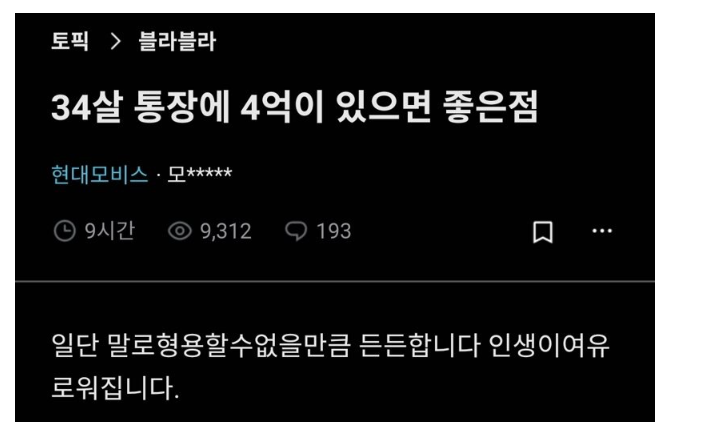Click the clock icon beside 9시간

[x=65, y=231]
